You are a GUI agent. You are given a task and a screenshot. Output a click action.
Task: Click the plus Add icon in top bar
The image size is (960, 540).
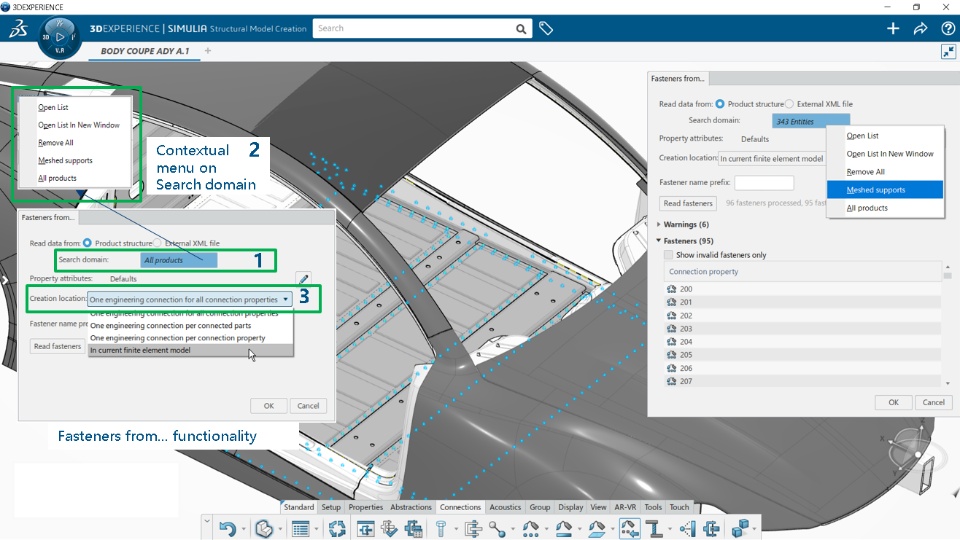[x=893, y=28]
